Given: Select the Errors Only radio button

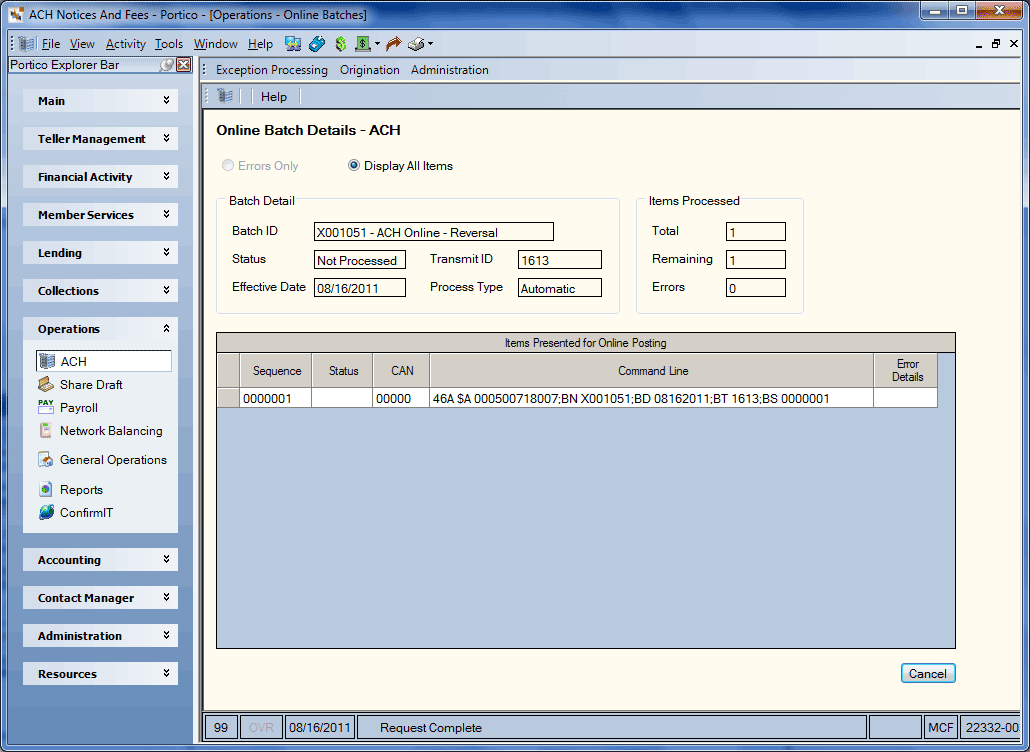Looking at the screenshot, I should click(x=228, y=166).
